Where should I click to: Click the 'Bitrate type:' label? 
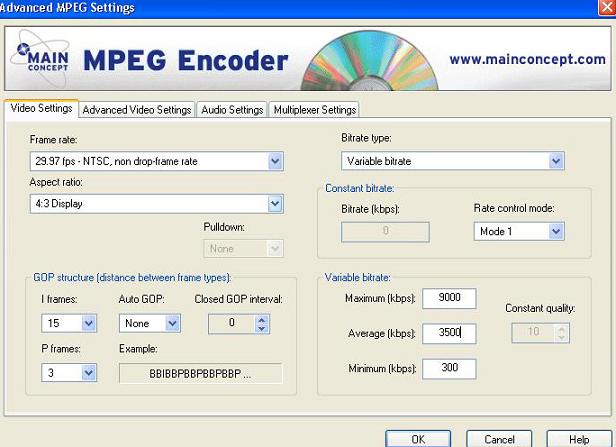366,138
